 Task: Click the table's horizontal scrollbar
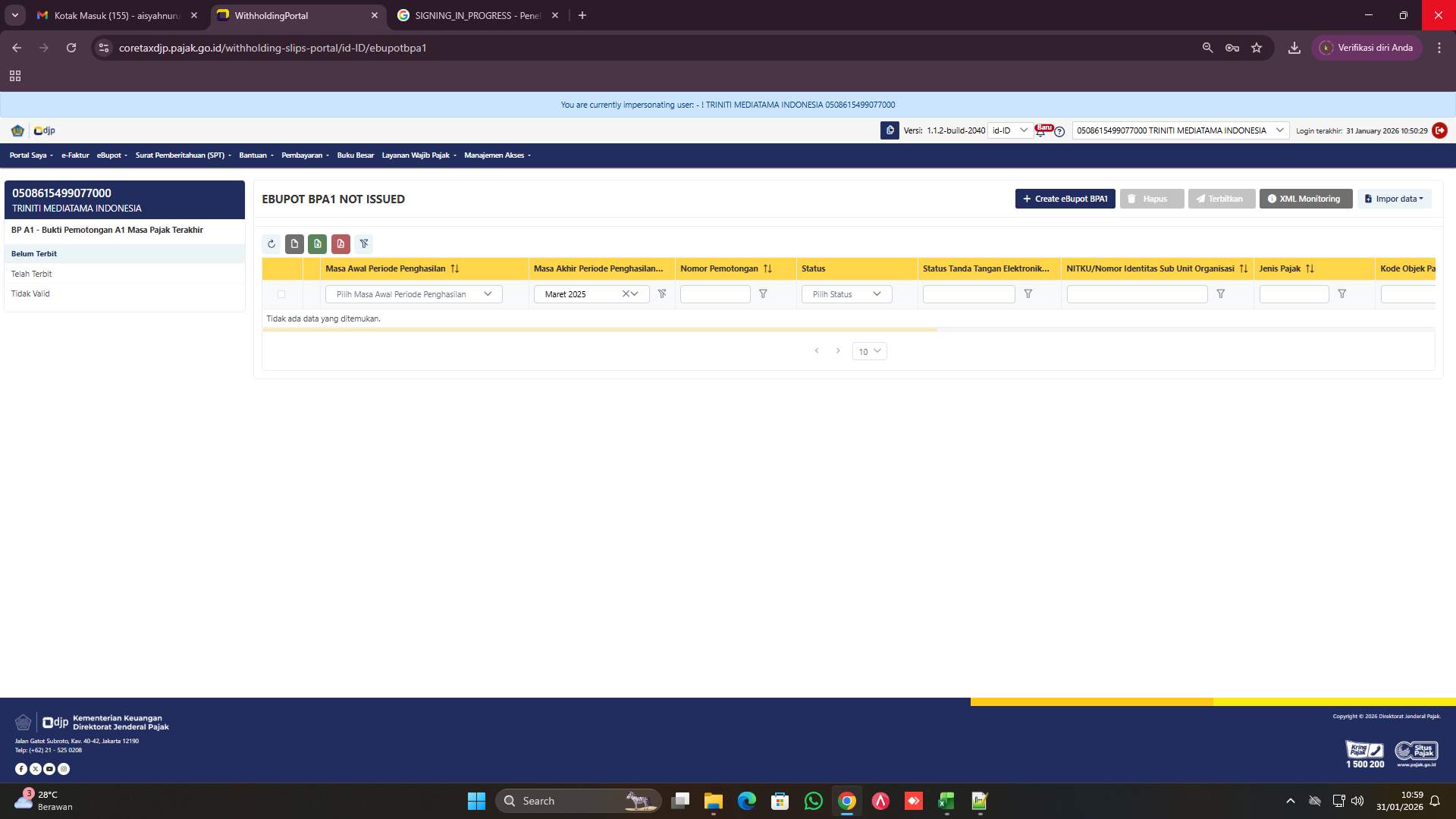tap(599, 330)
